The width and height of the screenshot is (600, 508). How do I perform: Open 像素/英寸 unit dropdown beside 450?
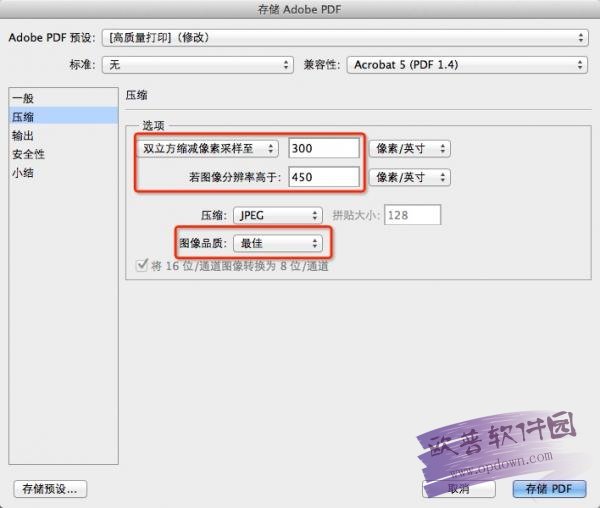tap(409, 177)
